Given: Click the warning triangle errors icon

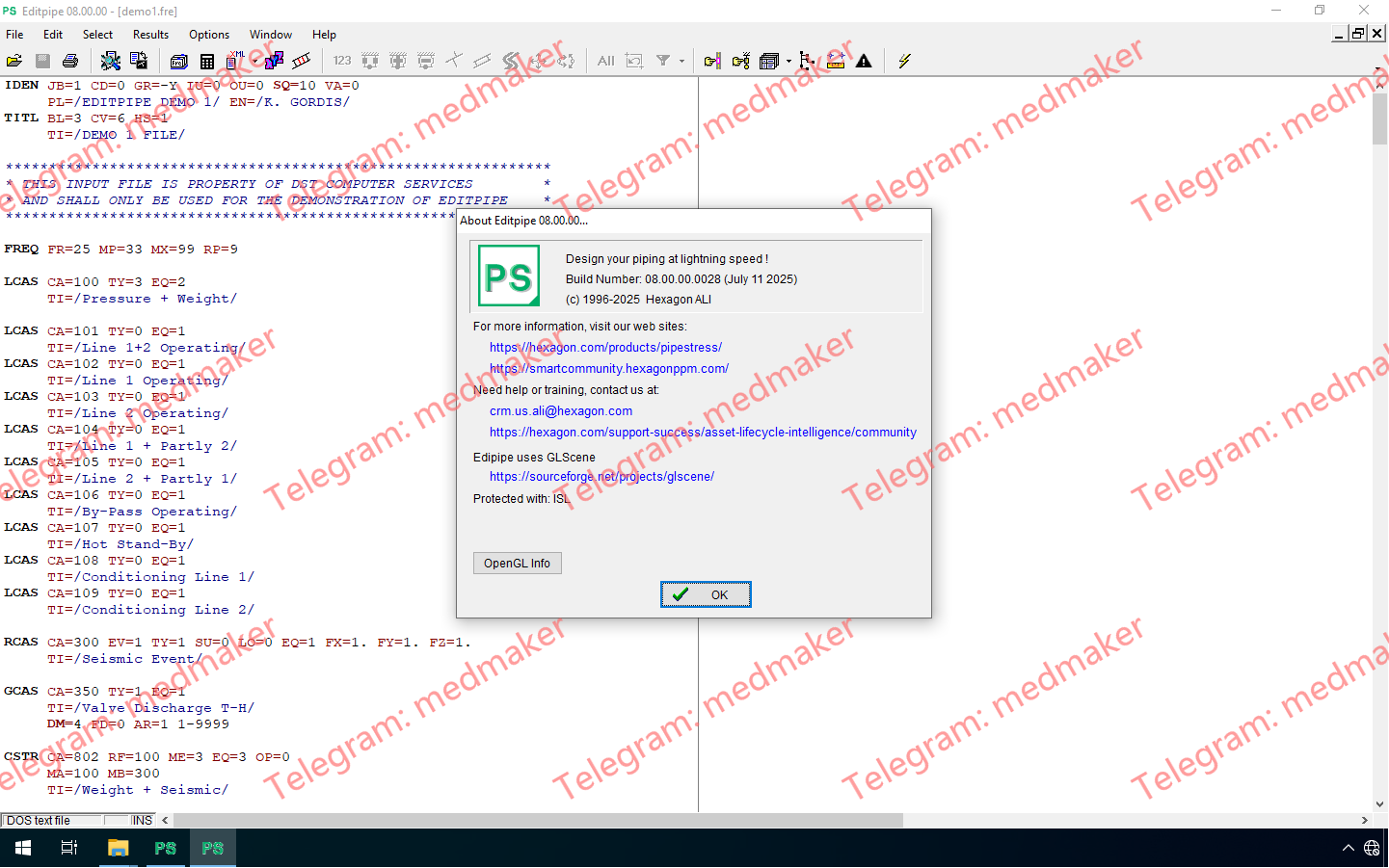Looking at the screenshot, I should coord(864,60).
